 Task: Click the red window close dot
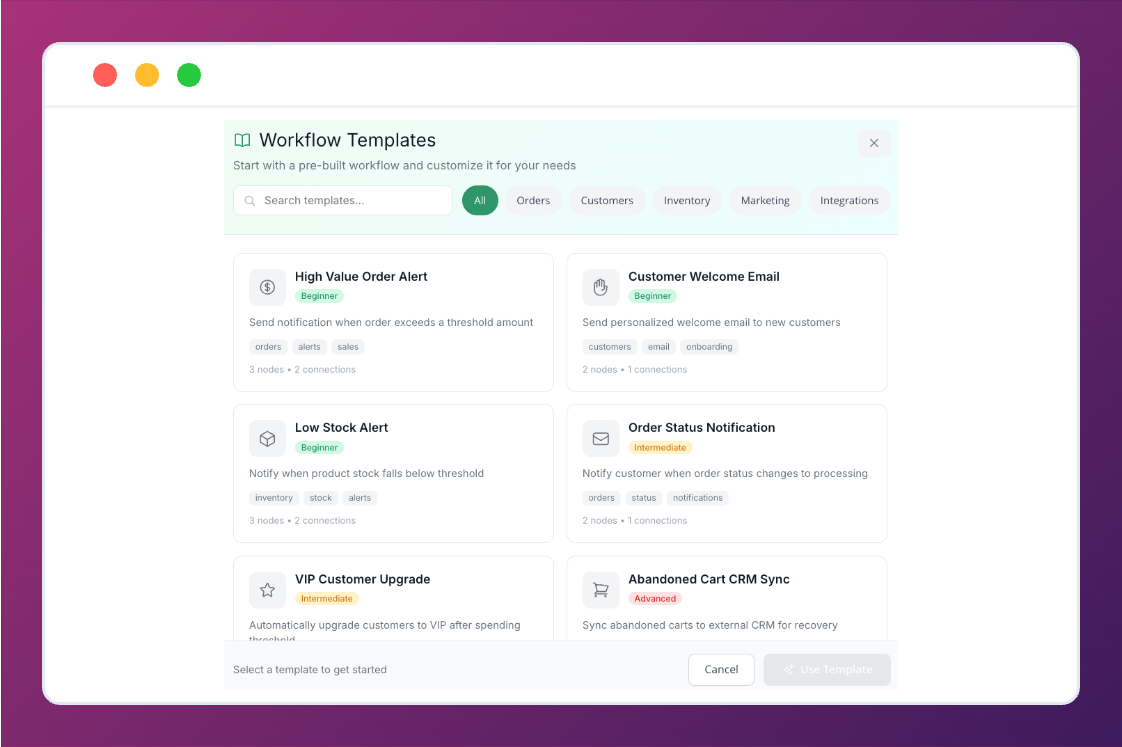click(x=105, y=75)
